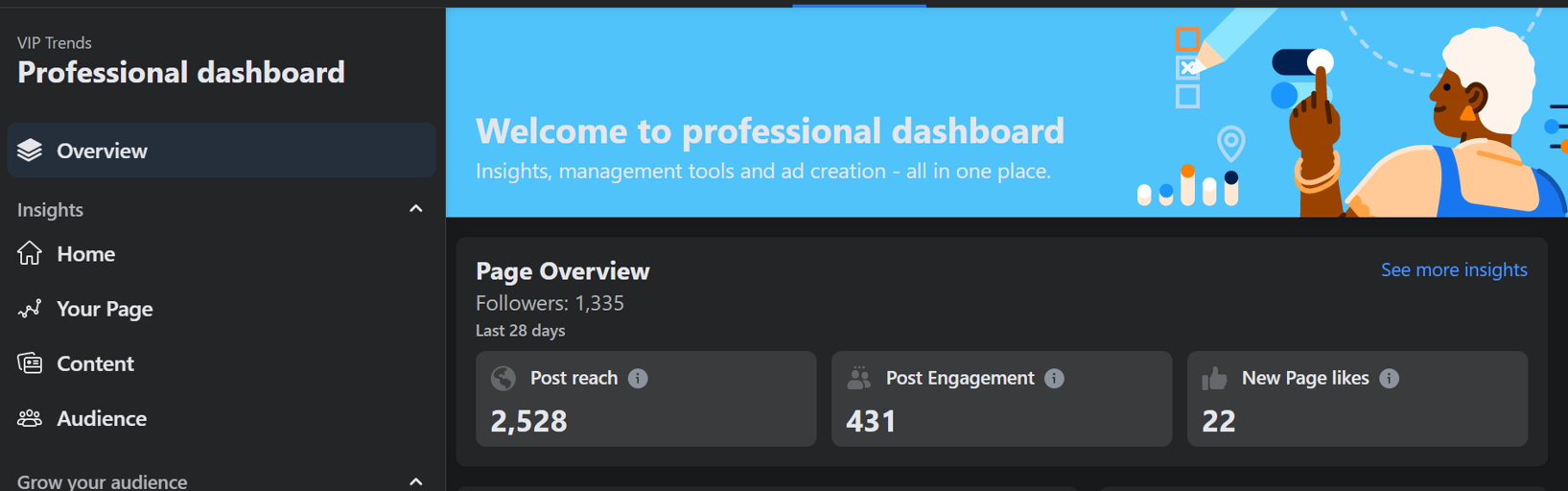Click the people icon beside Post Engagement
The width and height of the screenshot is (1568, 491).
click(859, 379)
